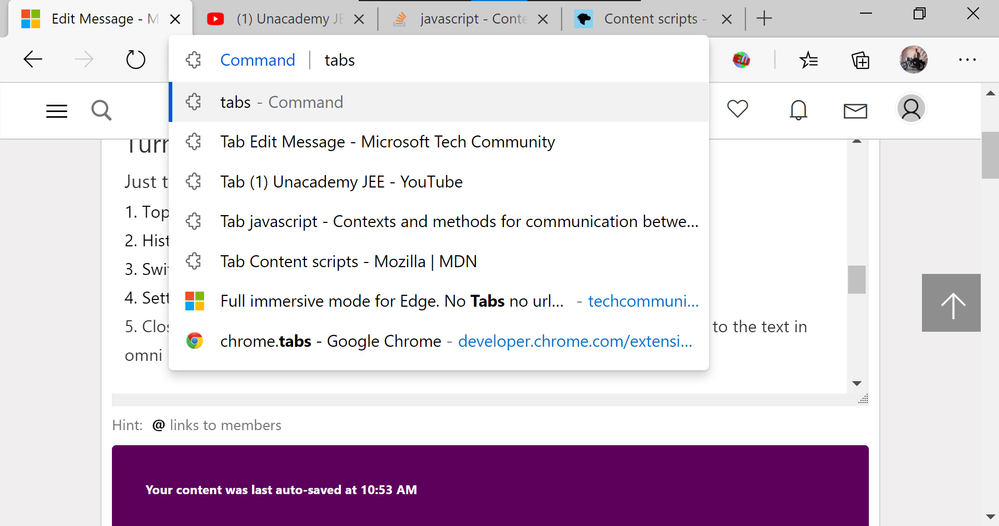This screenshot has height=526, width=999.
Task: Click the page scrollbar down arrow
Action: [x=990, y=517]
